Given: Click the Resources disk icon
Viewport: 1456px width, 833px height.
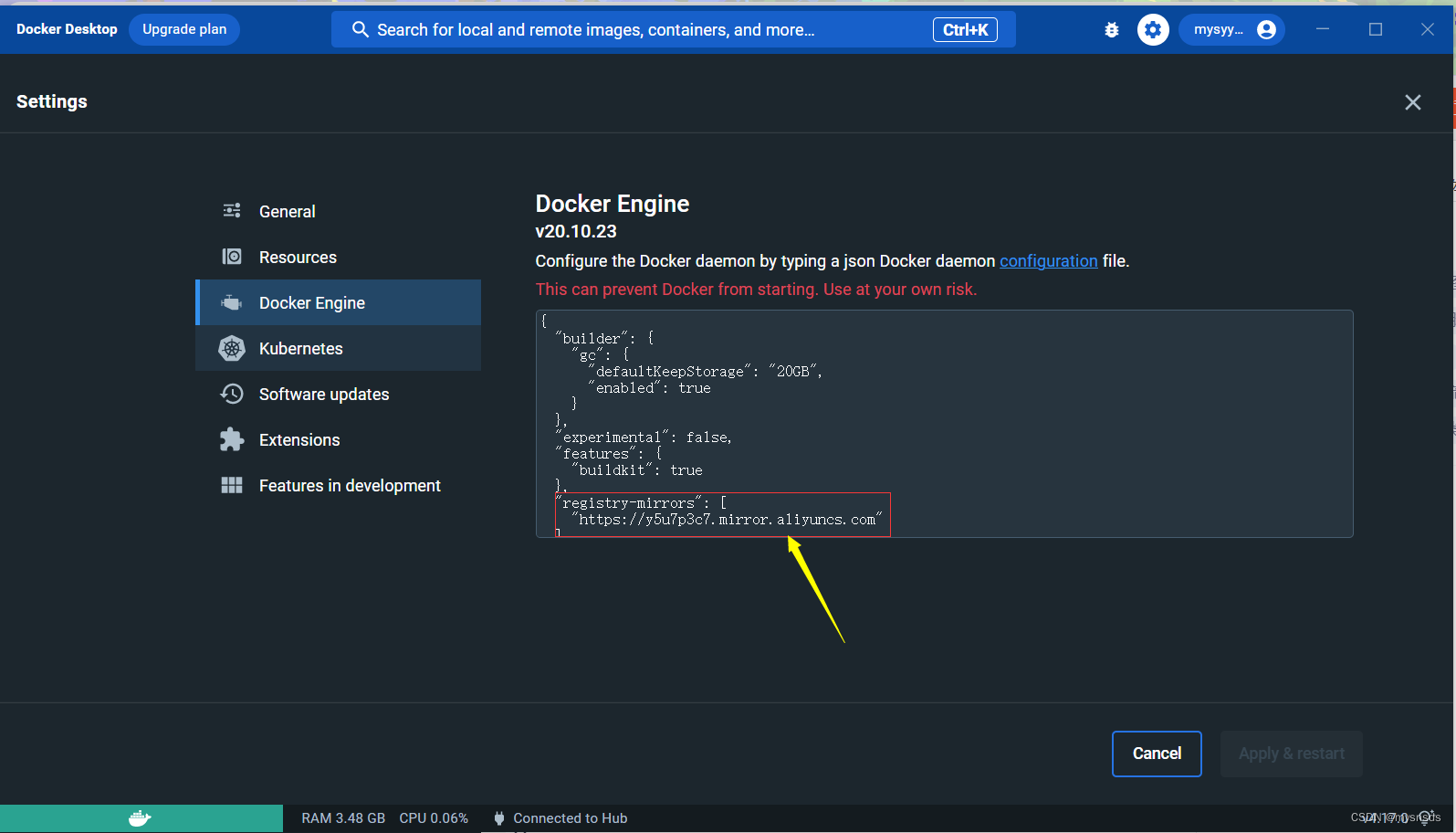Looking at the screenshot, I should tap(232, 257).
